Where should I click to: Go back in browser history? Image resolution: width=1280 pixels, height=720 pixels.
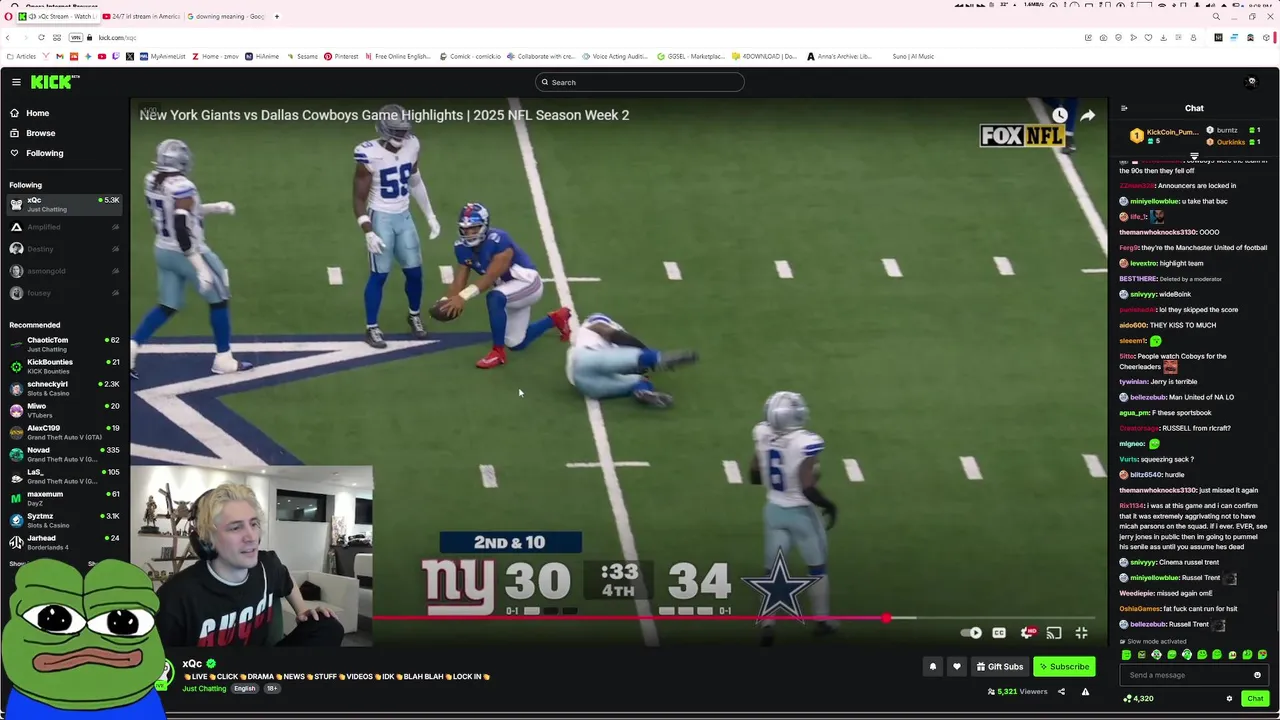(x=7, y=38)
